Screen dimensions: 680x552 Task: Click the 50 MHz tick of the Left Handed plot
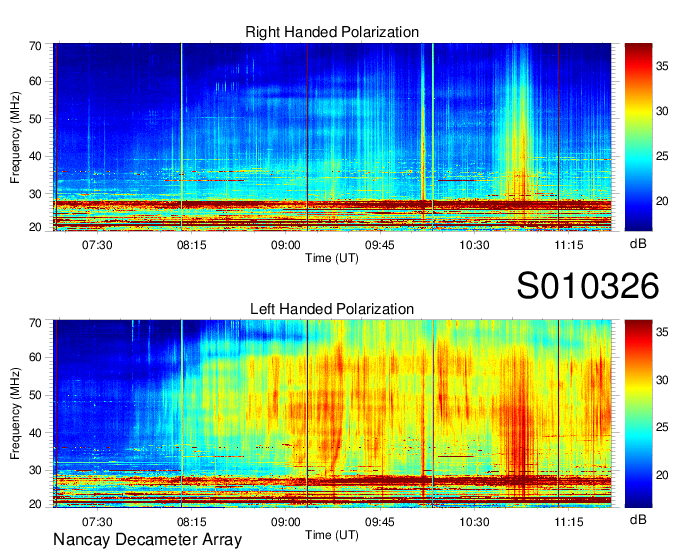click(x=35, y=395)
